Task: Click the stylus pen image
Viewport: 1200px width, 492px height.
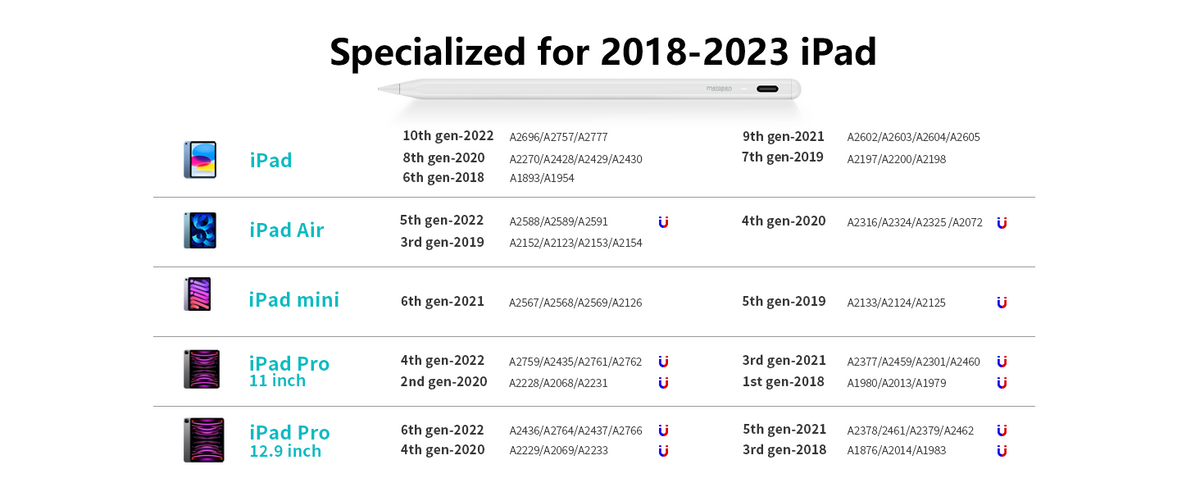Action: pyautogui.click(x=589, y=89)
